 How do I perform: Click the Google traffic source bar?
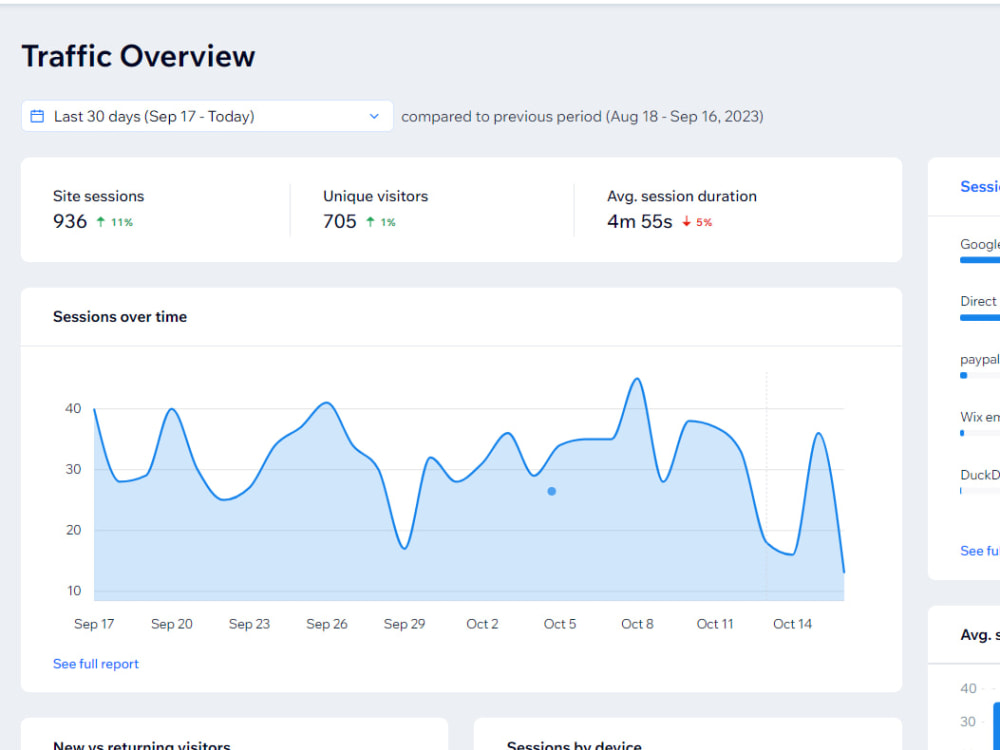pyautogui.click(x=980, y=260)
